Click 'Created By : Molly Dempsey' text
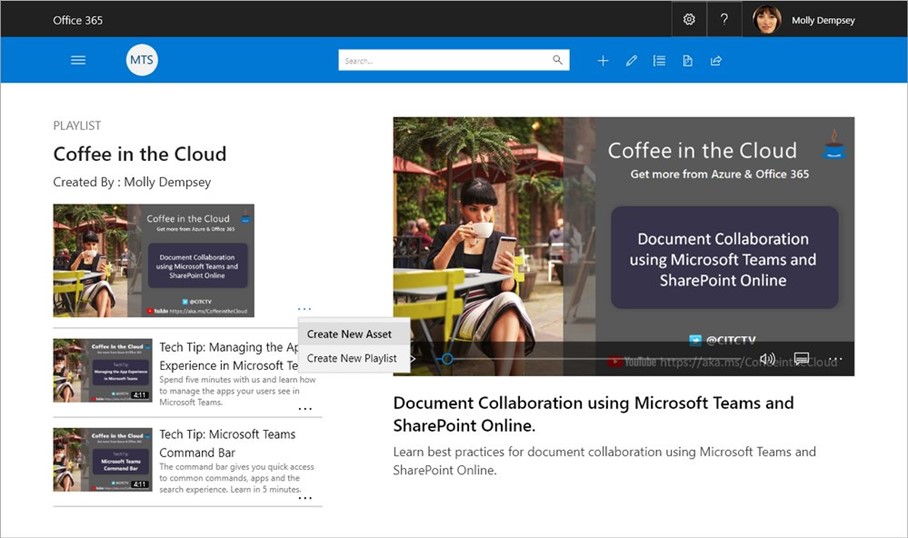The width and height of the screenshot is (908, 538). coord(132,182)
